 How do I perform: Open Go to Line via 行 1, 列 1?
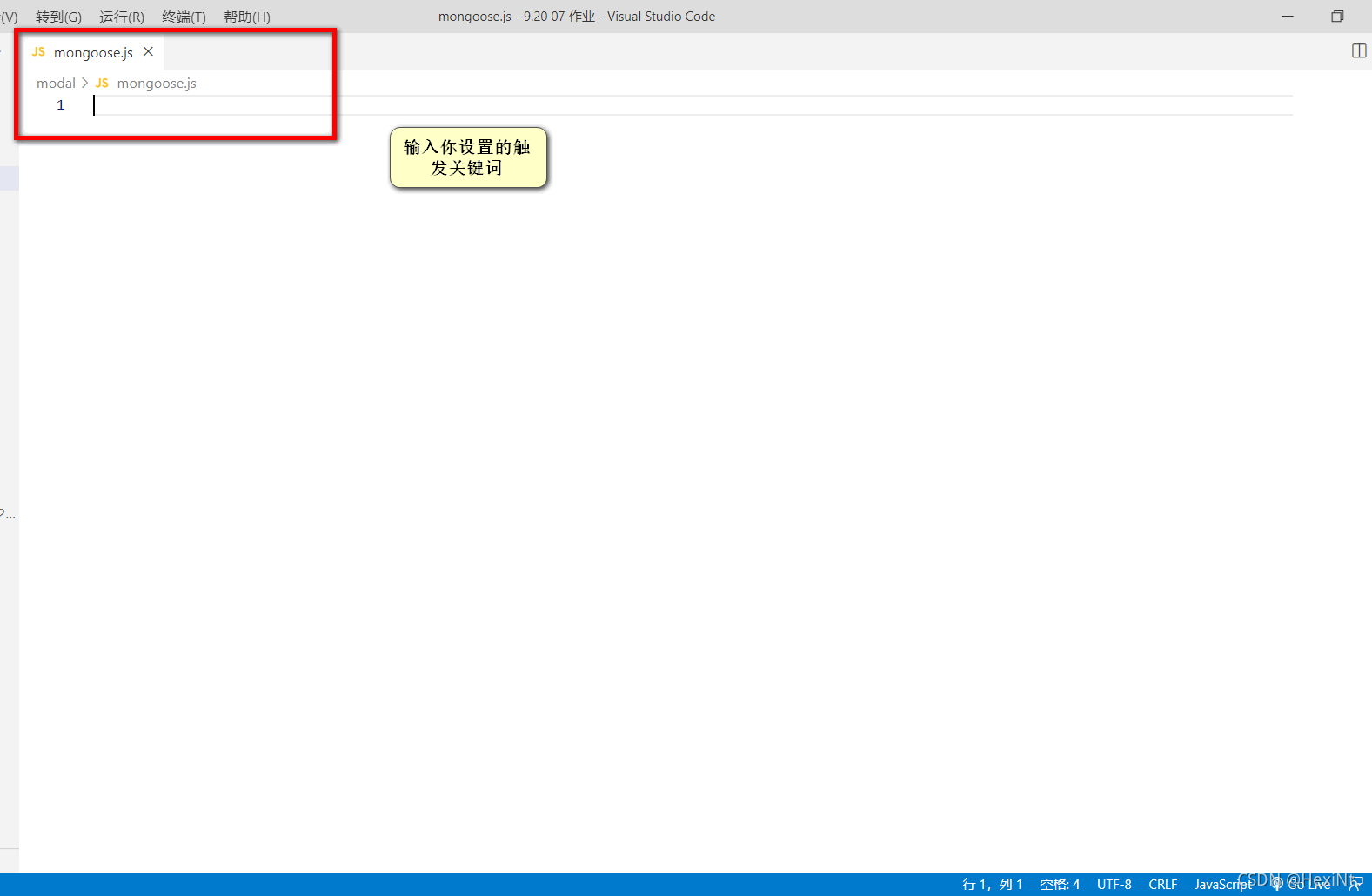pyautogui.click(x=992, y=884)
